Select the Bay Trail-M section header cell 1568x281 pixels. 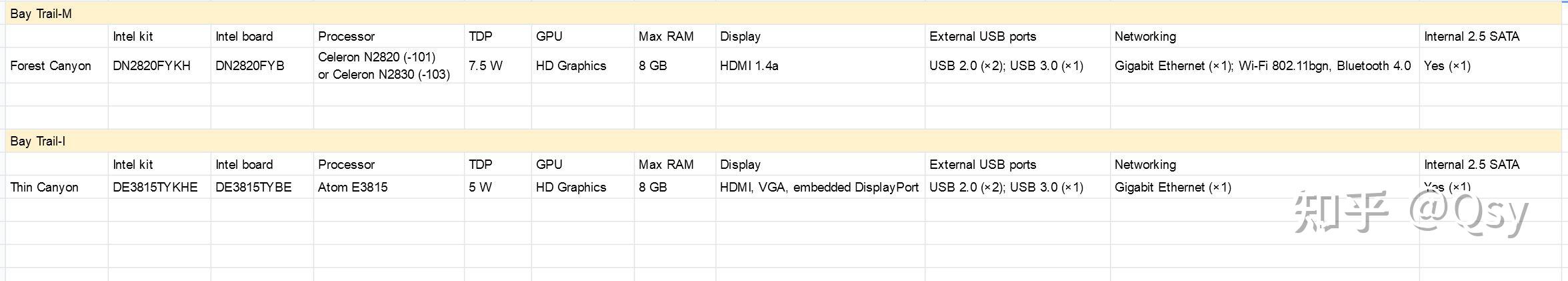(41, 13)
